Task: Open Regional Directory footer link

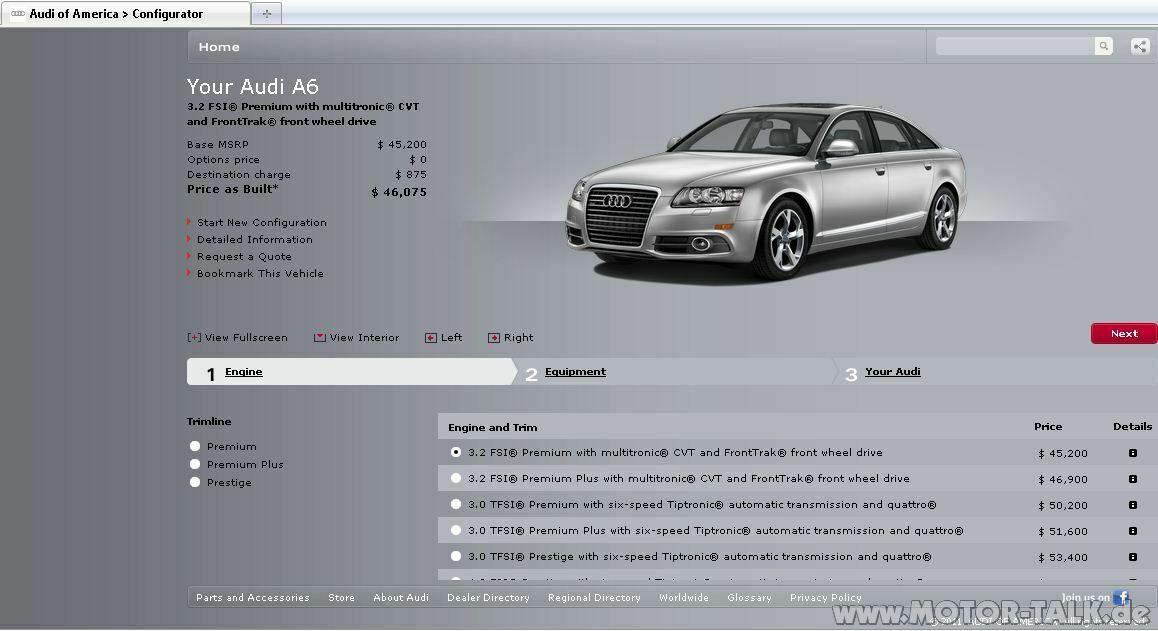Action: (x=595, y=598)
